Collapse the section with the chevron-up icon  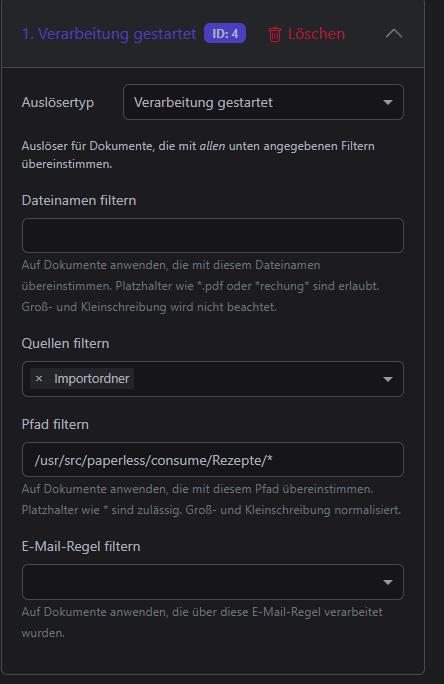(x=394, y=34)
